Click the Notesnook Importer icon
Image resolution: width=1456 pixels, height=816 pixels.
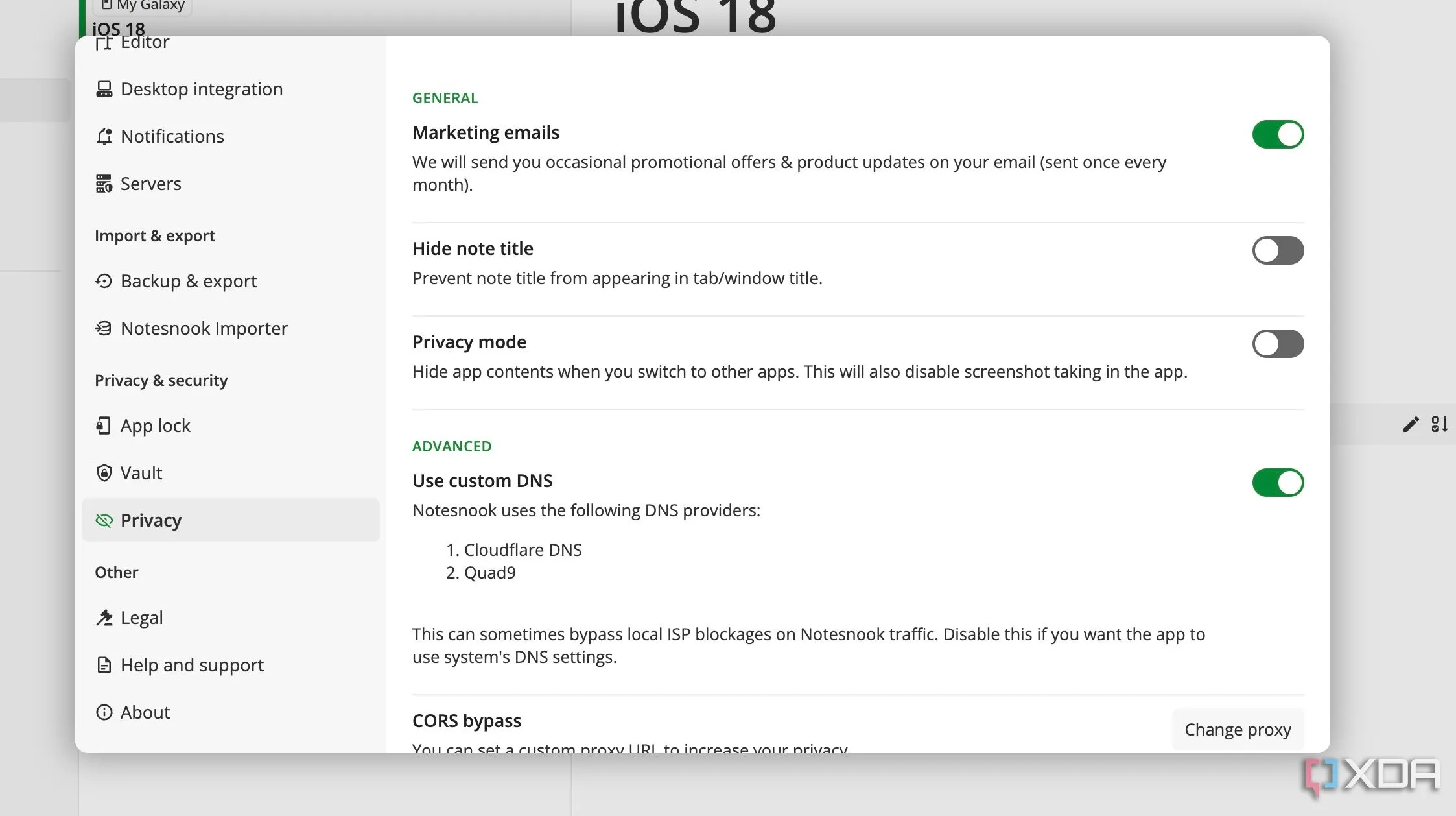104,328
